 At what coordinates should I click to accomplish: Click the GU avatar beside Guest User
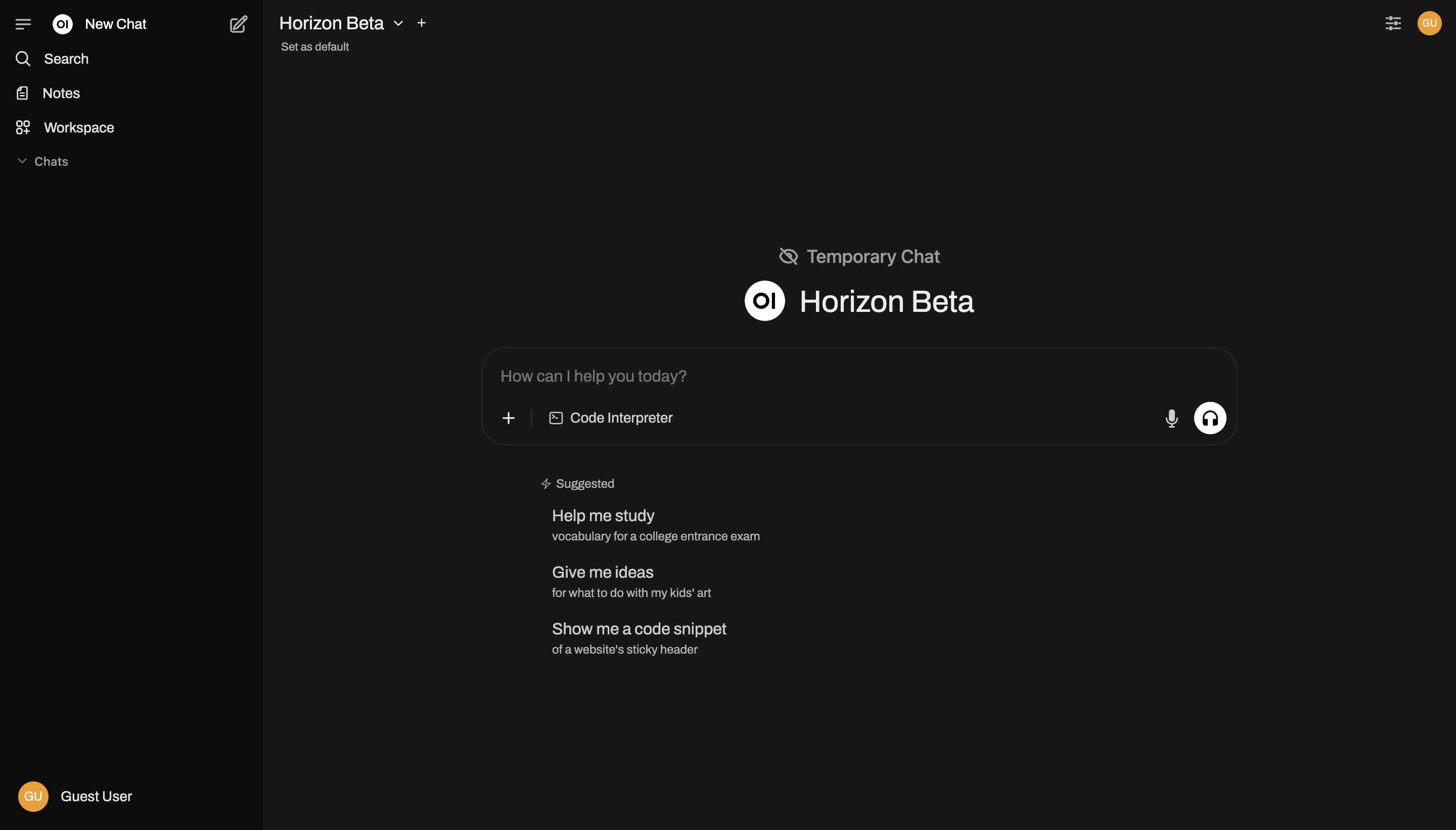[x=33, y=796]
